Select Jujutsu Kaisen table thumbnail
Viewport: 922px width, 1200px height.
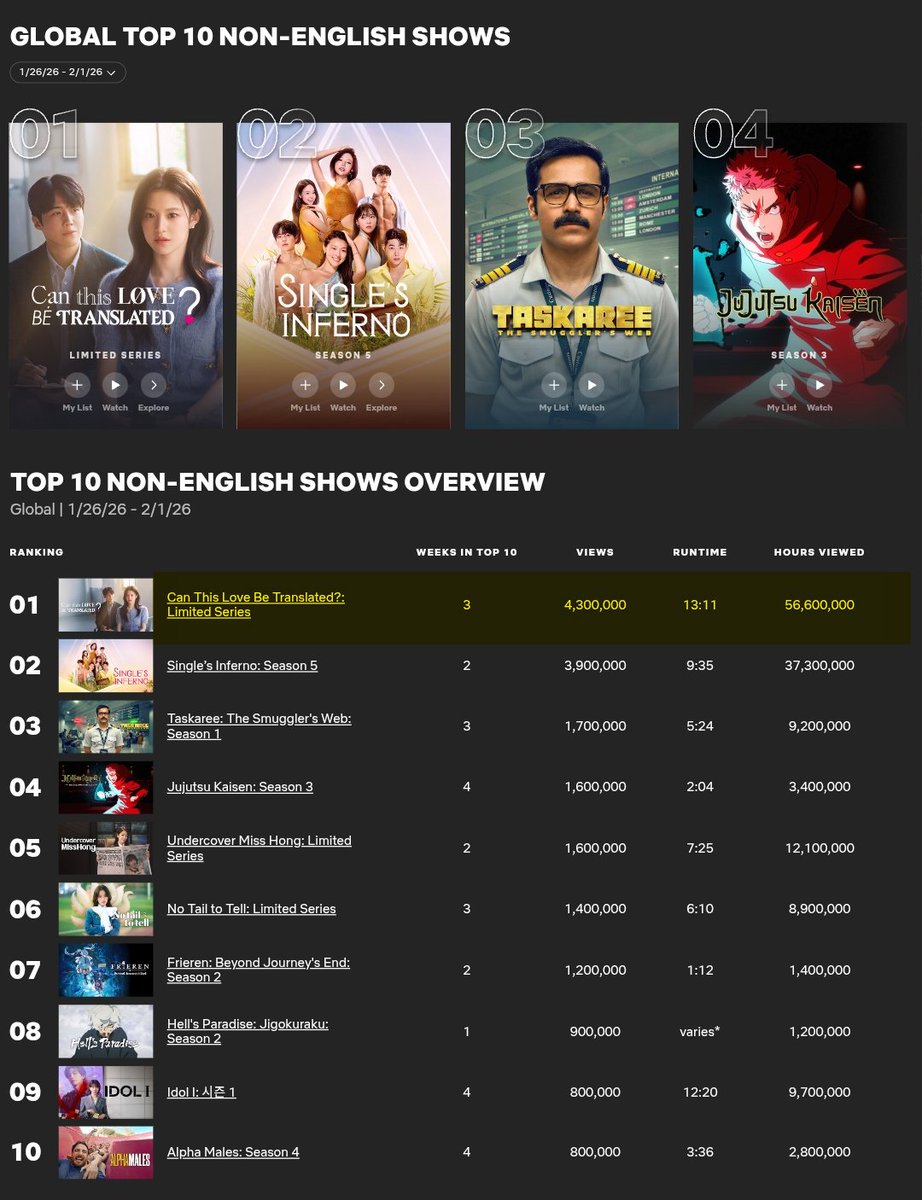pyautogui.click(x=106, y=787)
